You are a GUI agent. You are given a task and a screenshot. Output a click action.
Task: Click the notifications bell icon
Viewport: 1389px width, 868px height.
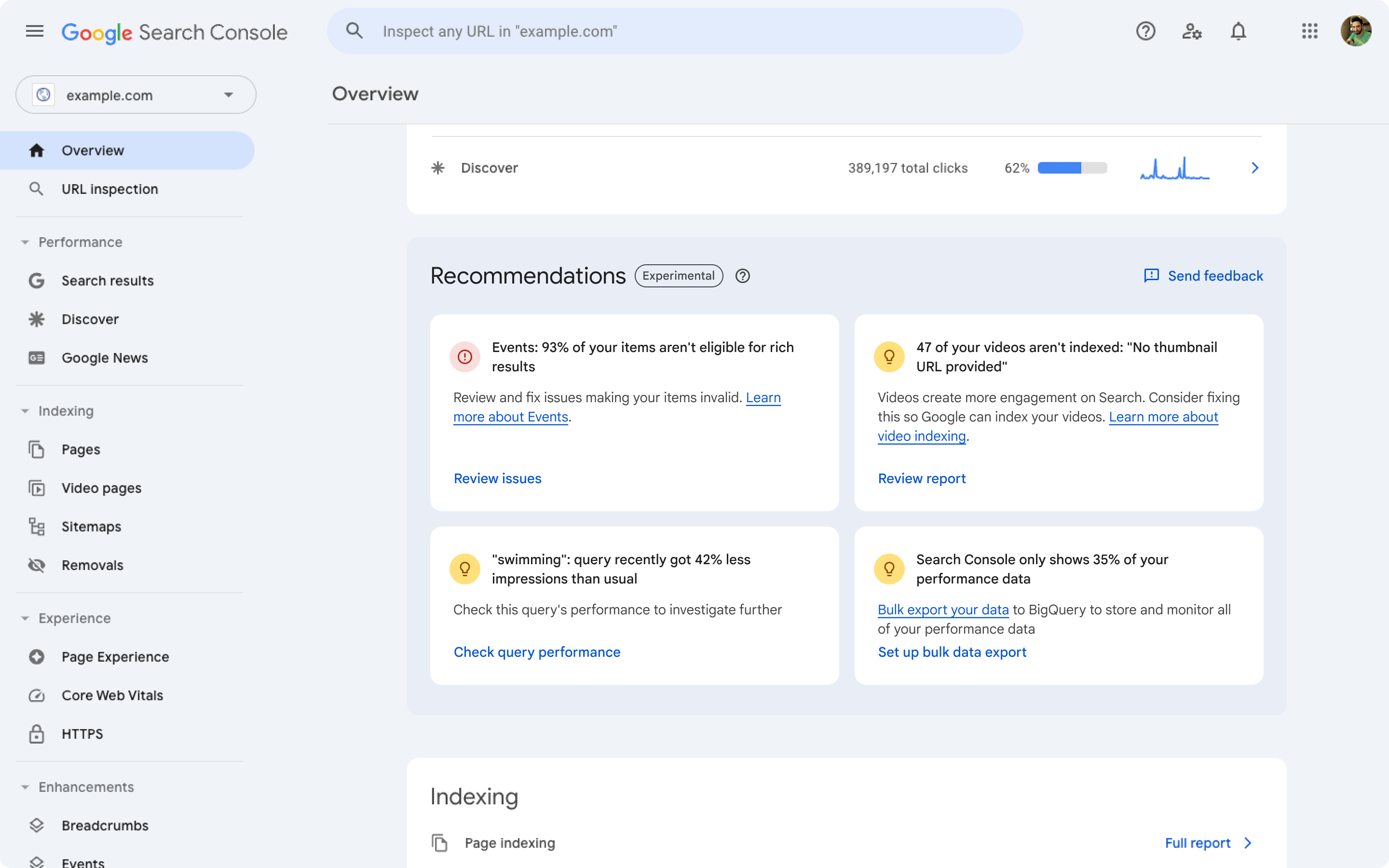pos(1237,30)
